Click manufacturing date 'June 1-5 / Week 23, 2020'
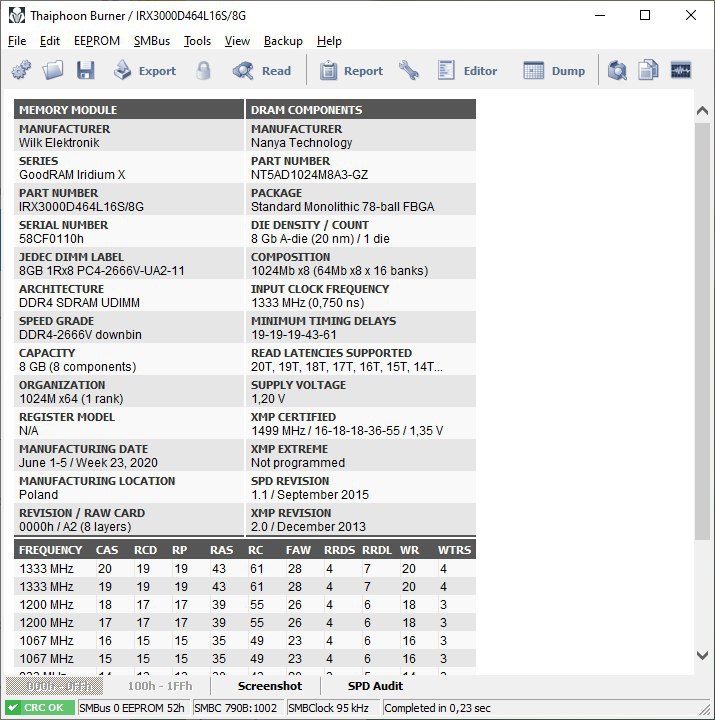 (88, 463)
